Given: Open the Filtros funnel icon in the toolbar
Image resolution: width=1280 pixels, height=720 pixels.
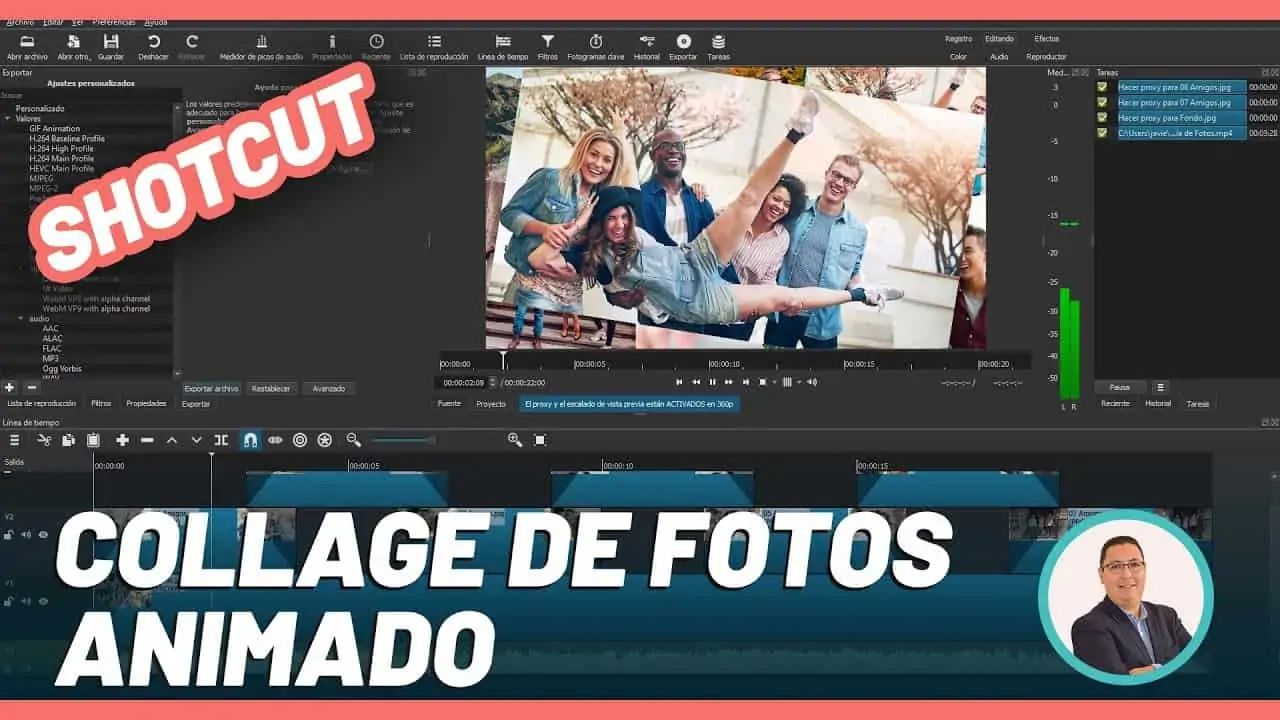Looking at the screenshot, I should coord(548,42).
